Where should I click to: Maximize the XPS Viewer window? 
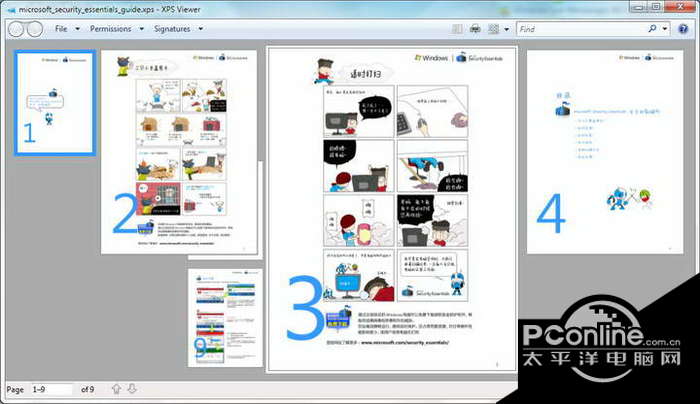point(656,7)
